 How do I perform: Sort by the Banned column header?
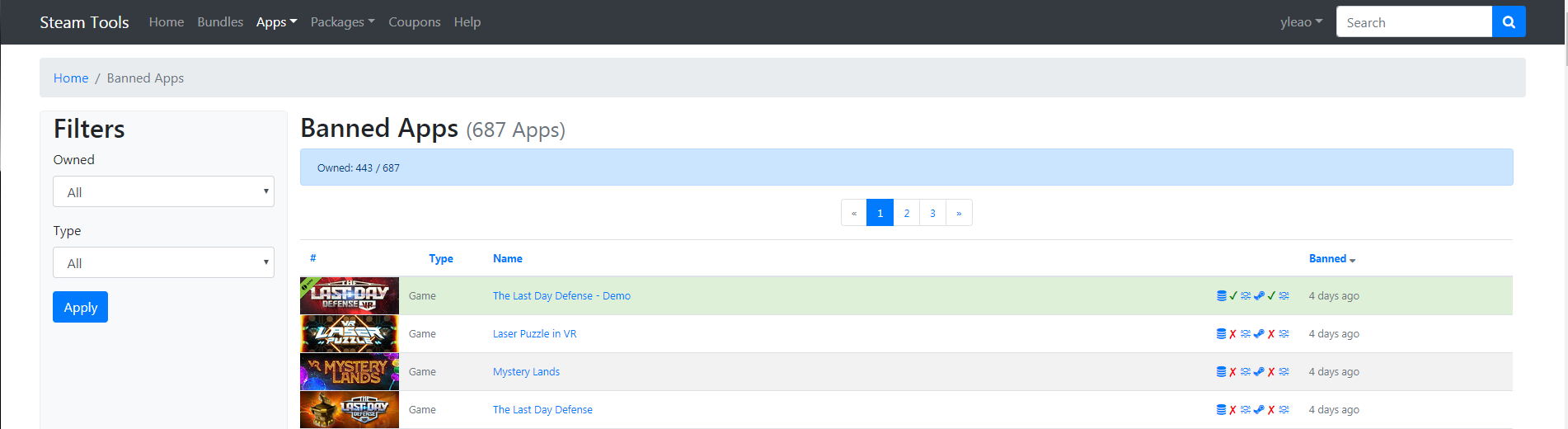pos(1332,258)
